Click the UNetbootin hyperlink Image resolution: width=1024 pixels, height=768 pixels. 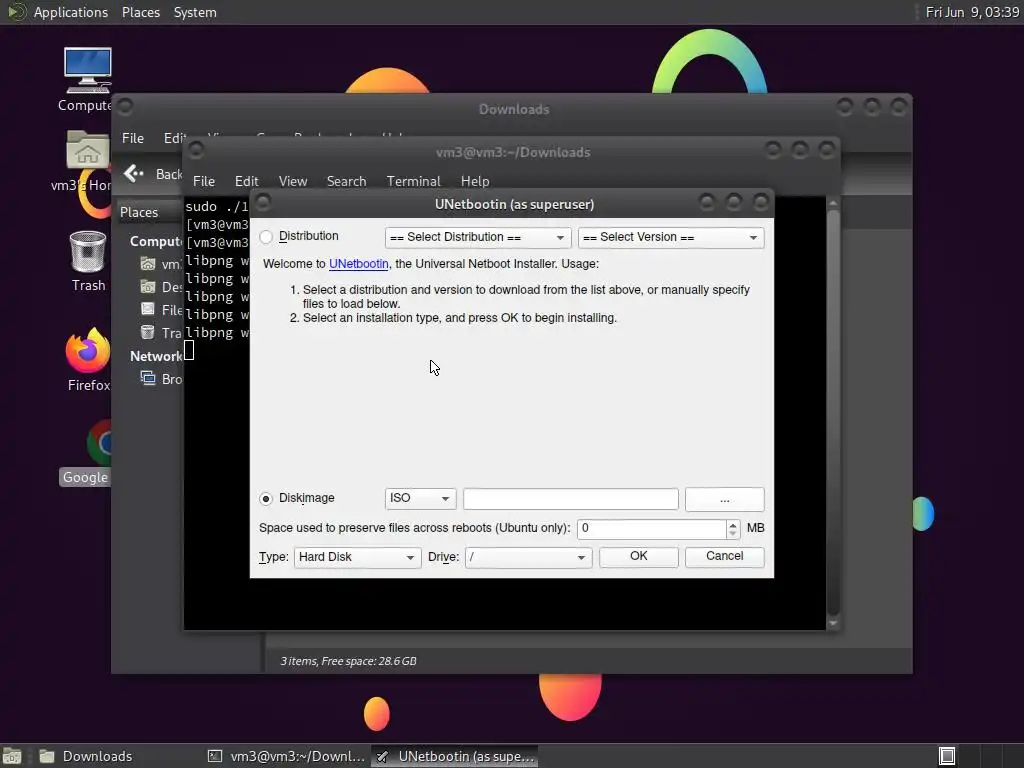(359, 264)
